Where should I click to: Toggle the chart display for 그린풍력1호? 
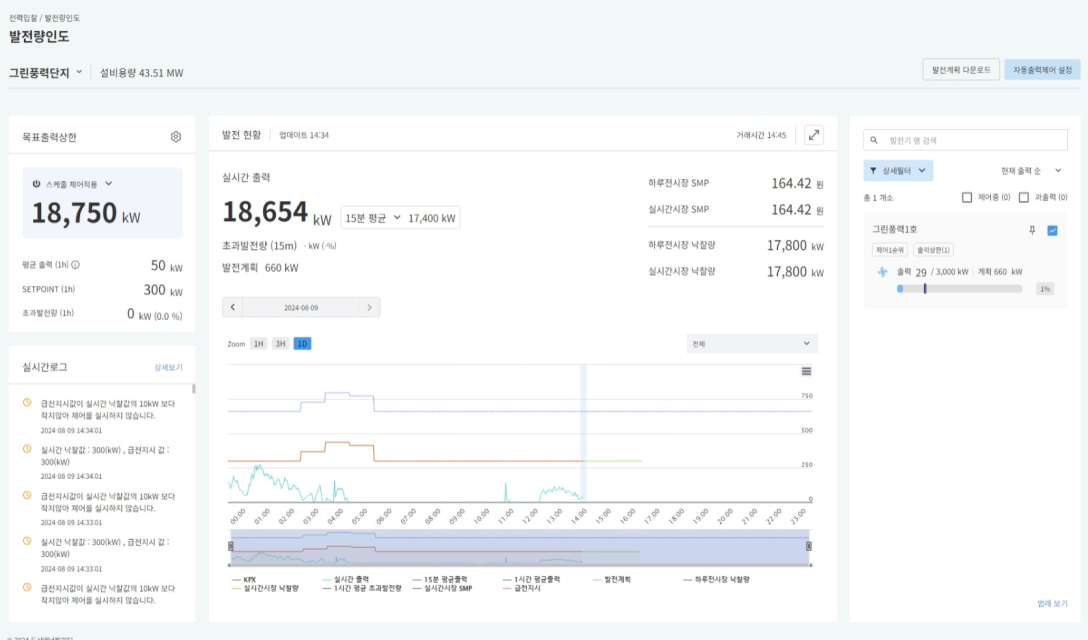click(x=1053, y=230)
